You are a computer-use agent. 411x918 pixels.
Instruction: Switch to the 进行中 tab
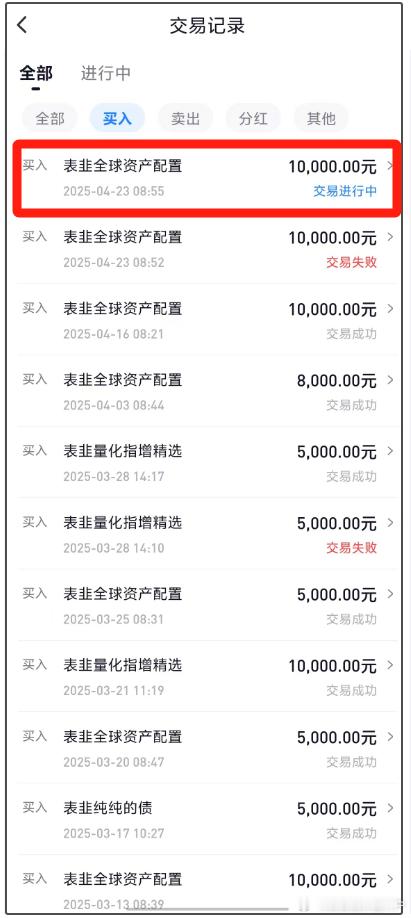coord(106,74)
